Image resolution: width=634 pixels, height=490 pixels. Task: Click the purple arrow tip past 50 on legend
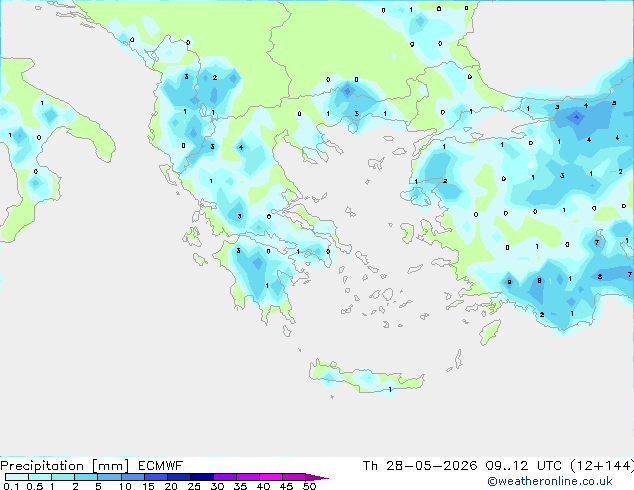(x=317, y=477)
